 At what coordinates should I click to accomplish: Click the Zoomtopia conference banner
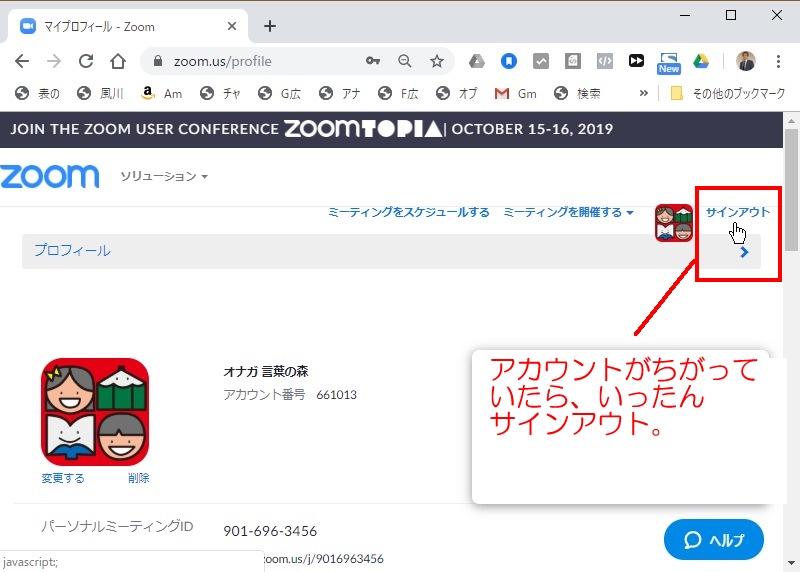391,129
